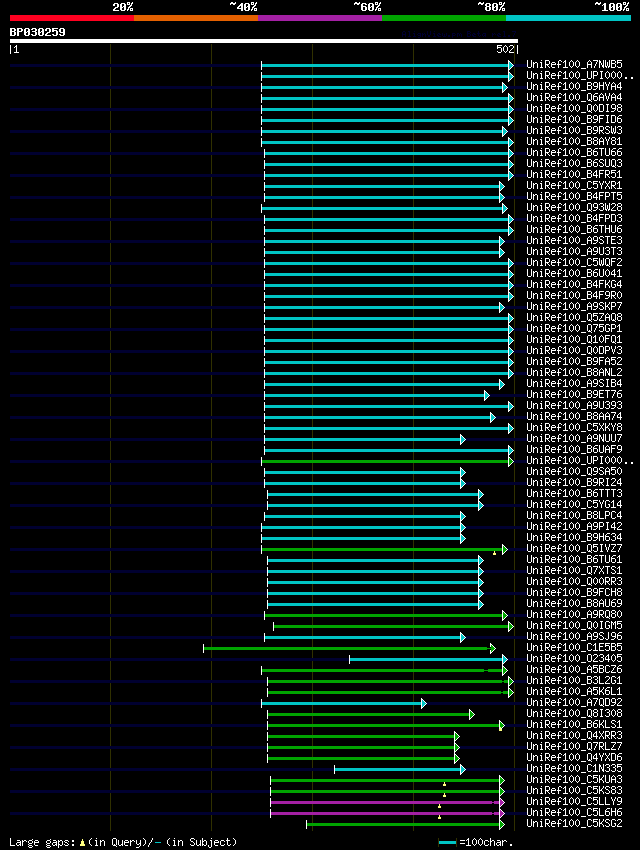Viewport: 640px width, 850px height.
Task: Open hit UniRef100_Q0DI98 label
Action: [574, 108]
